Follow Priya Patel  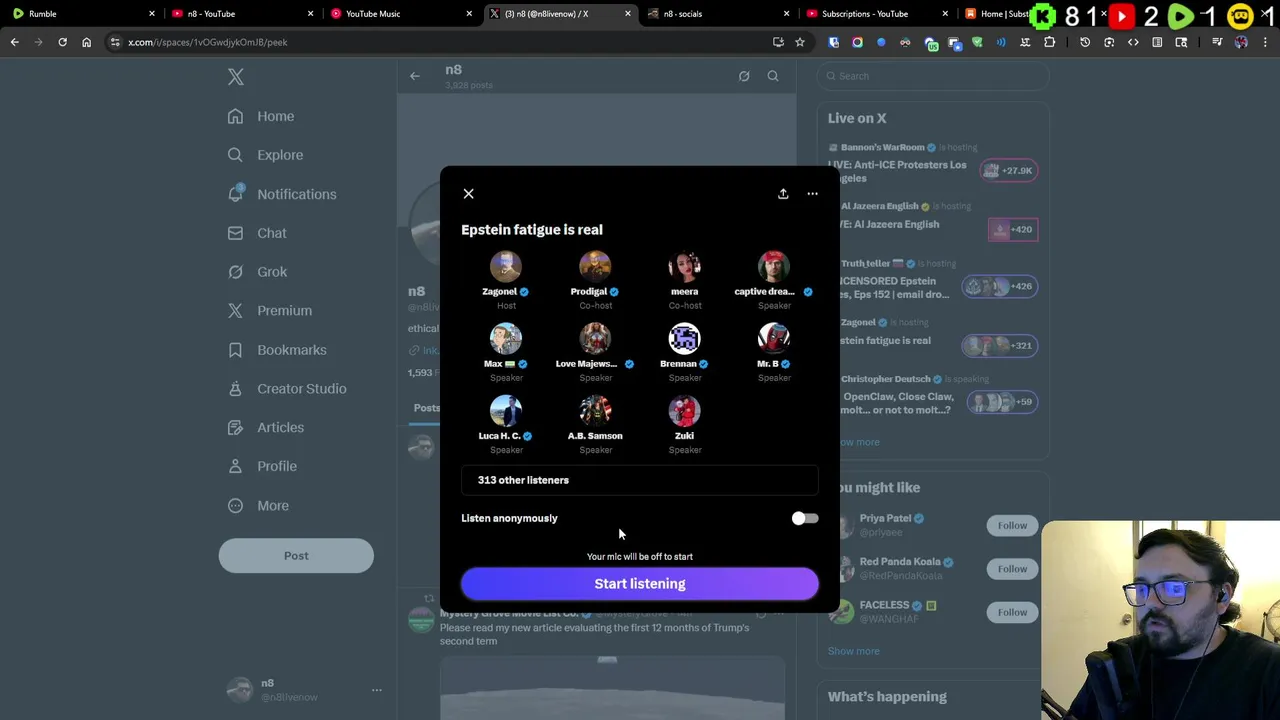(x=1012, y=526)
